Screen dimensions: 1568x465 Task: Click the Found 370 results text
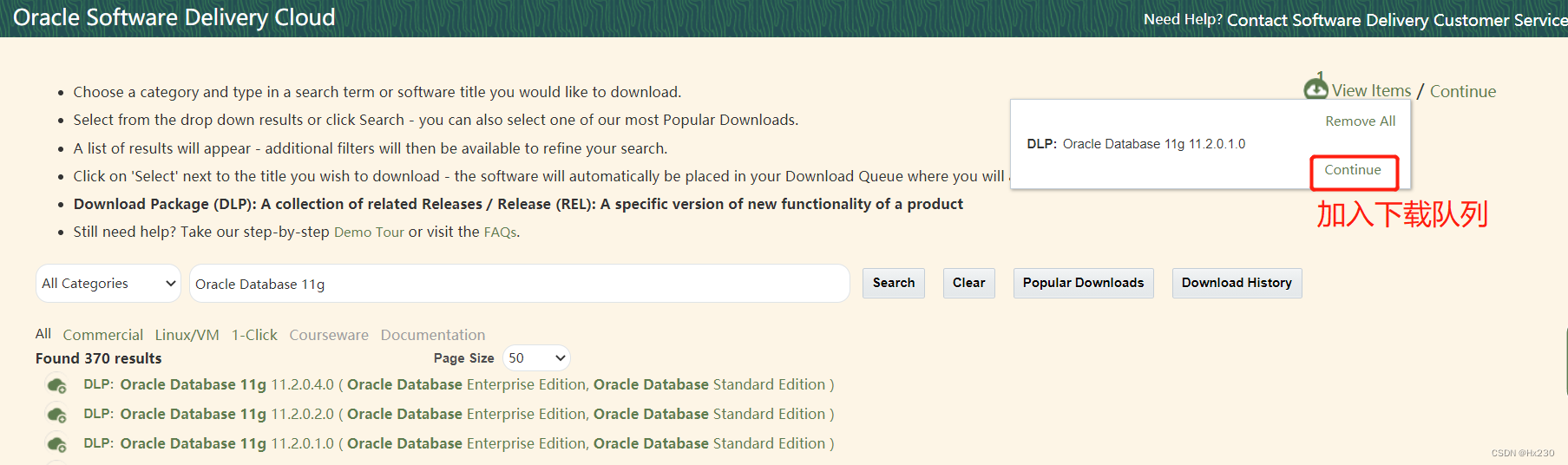coord(98,358)
